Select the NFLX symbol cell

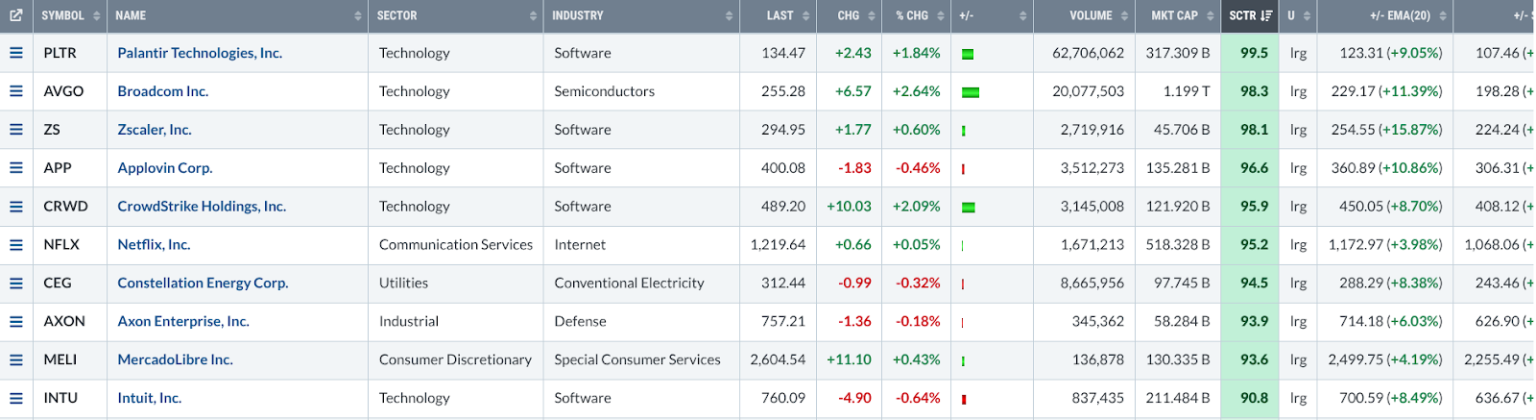(70, 244)
